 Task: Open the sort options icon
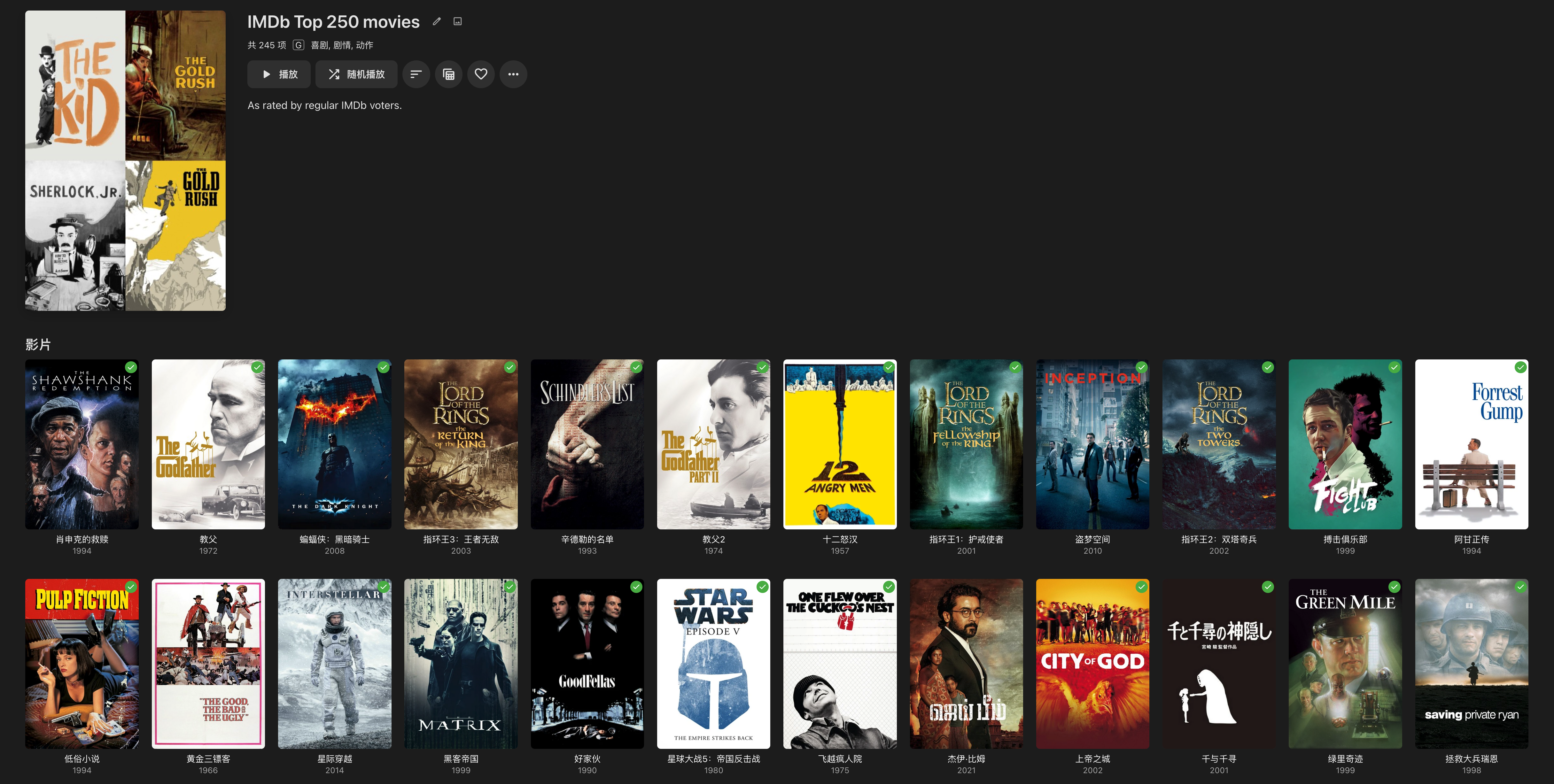click(x=416, y=74)
